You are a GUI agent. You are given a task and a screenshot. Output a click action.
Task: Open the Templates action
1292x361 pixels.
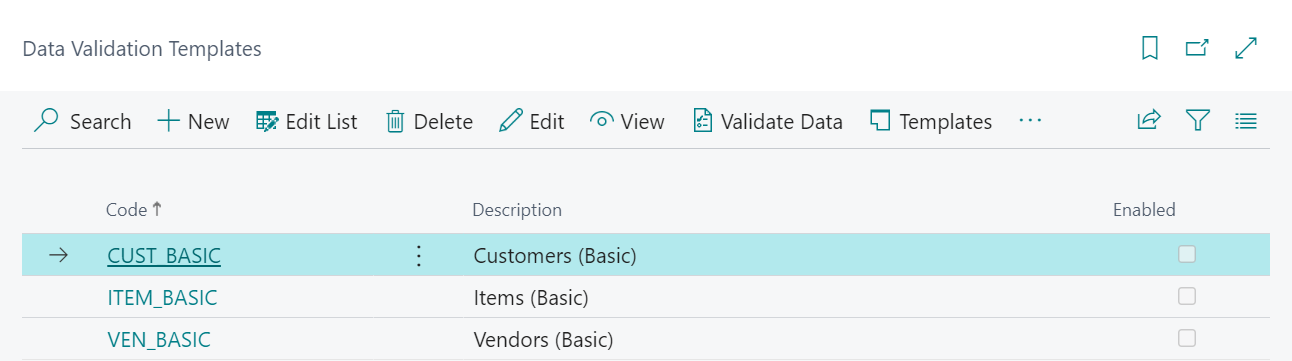pyautogui.click(x=931, y=122)
